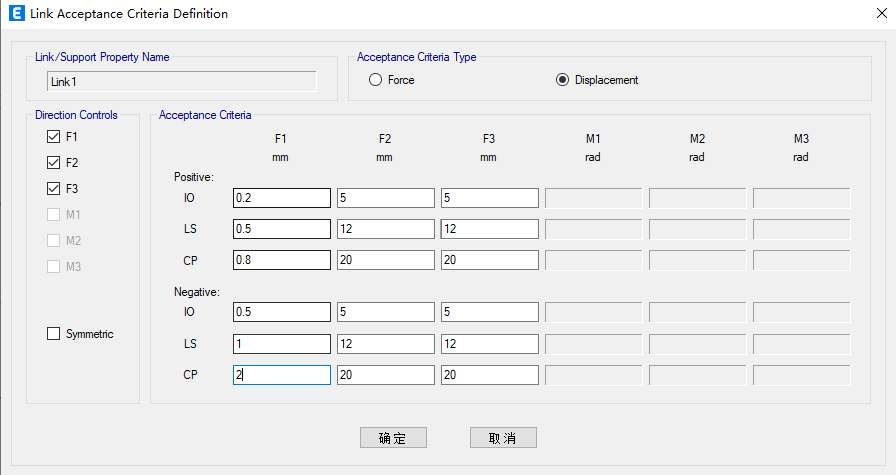
Task: Edit the Positive IO value for F2
Action: pyautogui.click(x=386, y=198)
